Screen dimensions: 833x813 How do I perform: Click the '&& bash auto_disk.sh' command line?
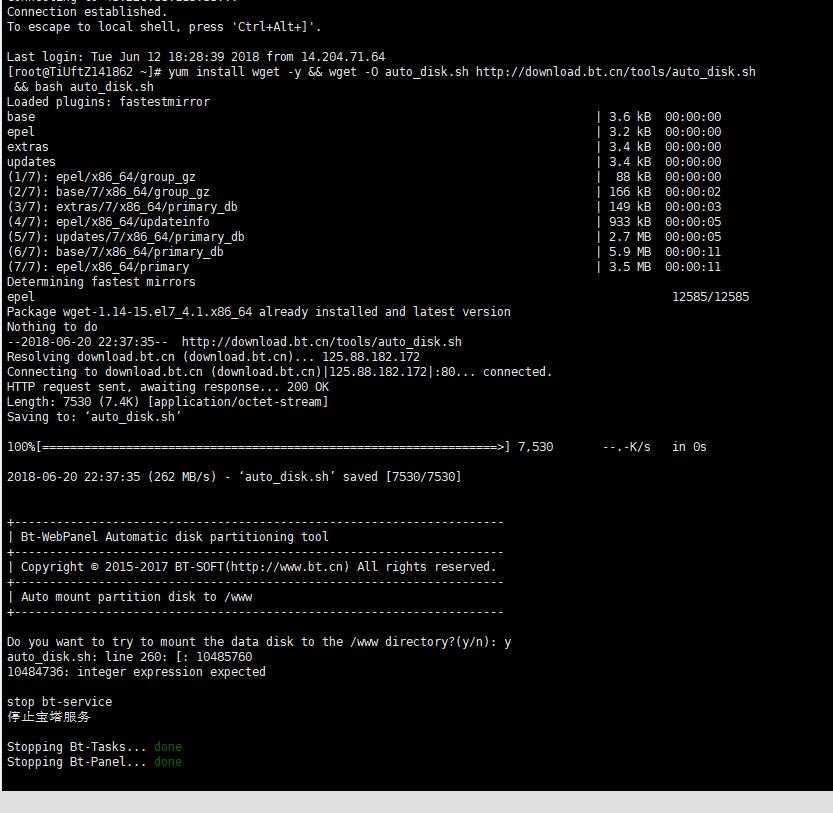point(84,87)
